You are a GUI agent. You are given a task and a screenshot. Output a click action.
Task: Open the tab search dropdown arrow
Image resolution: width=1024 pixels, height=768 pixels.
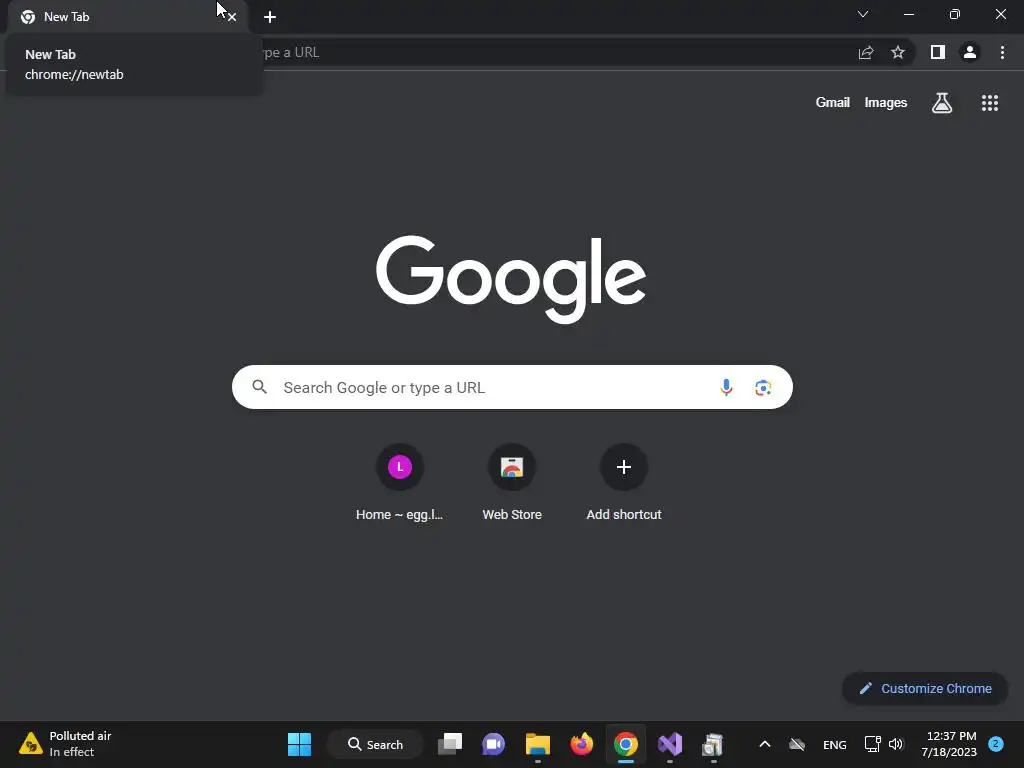click(x=863, y=14)
